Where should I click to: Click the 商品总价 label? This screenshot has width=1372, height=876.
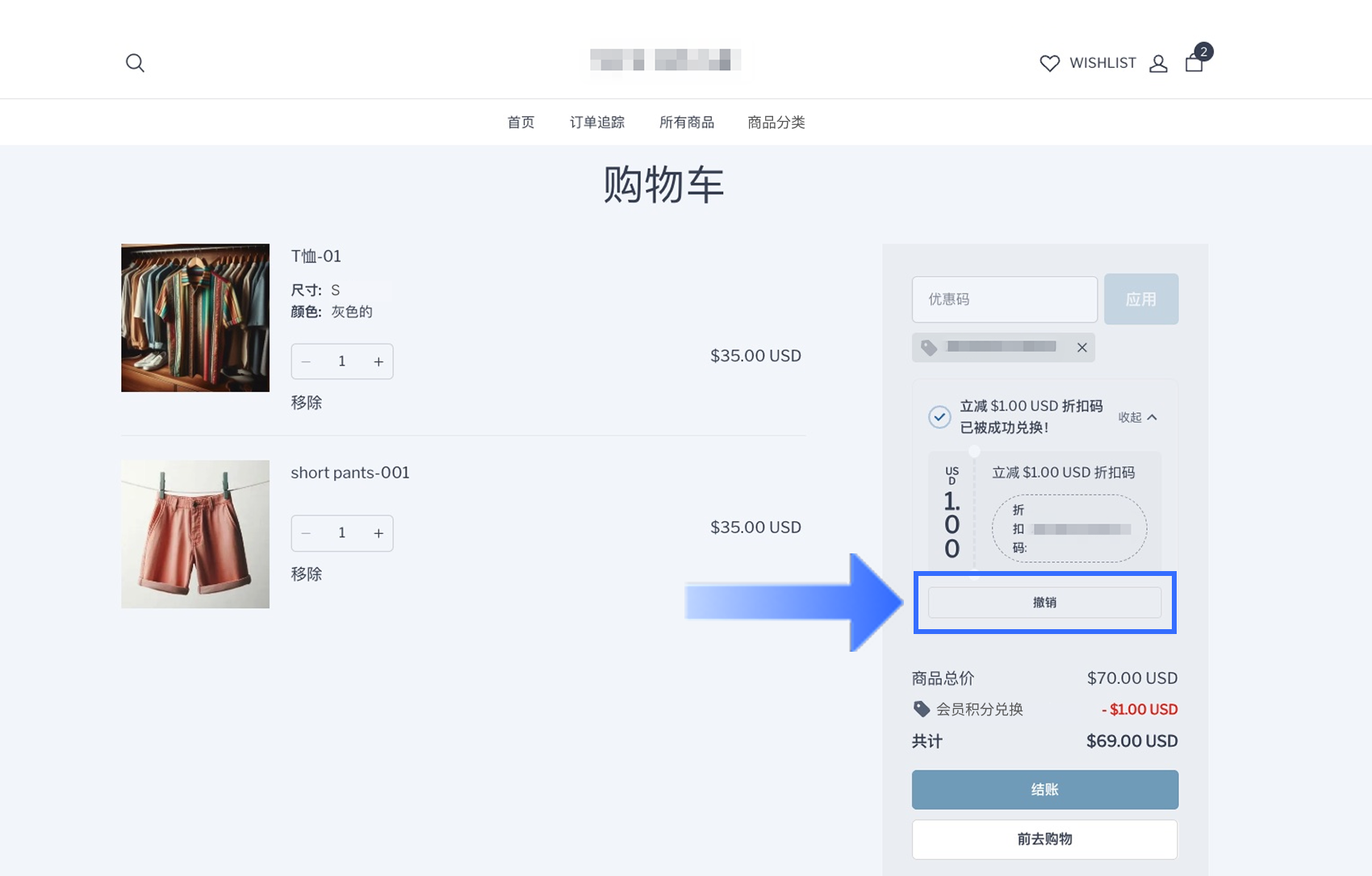pyautogui.click(x=943, y=678)
